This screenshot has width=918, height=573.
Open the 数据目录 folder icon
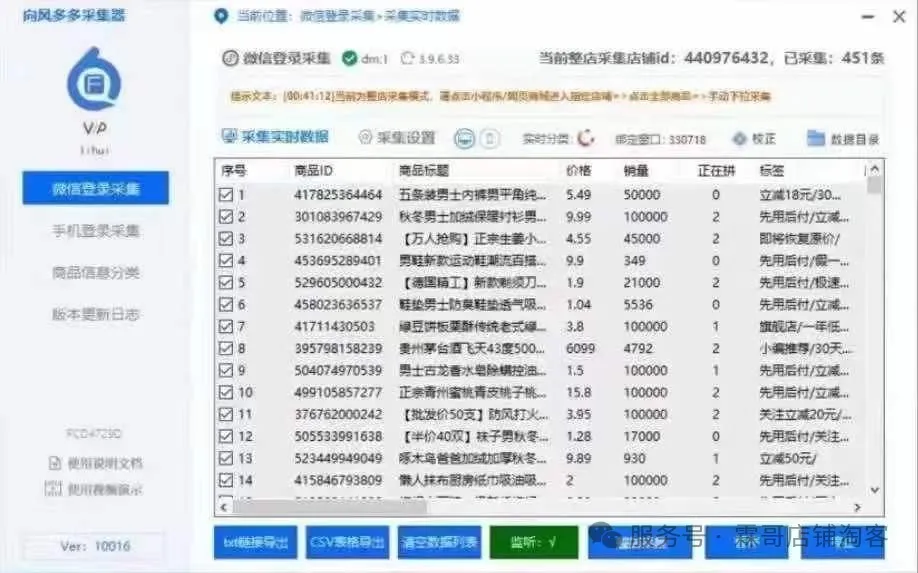816,138
